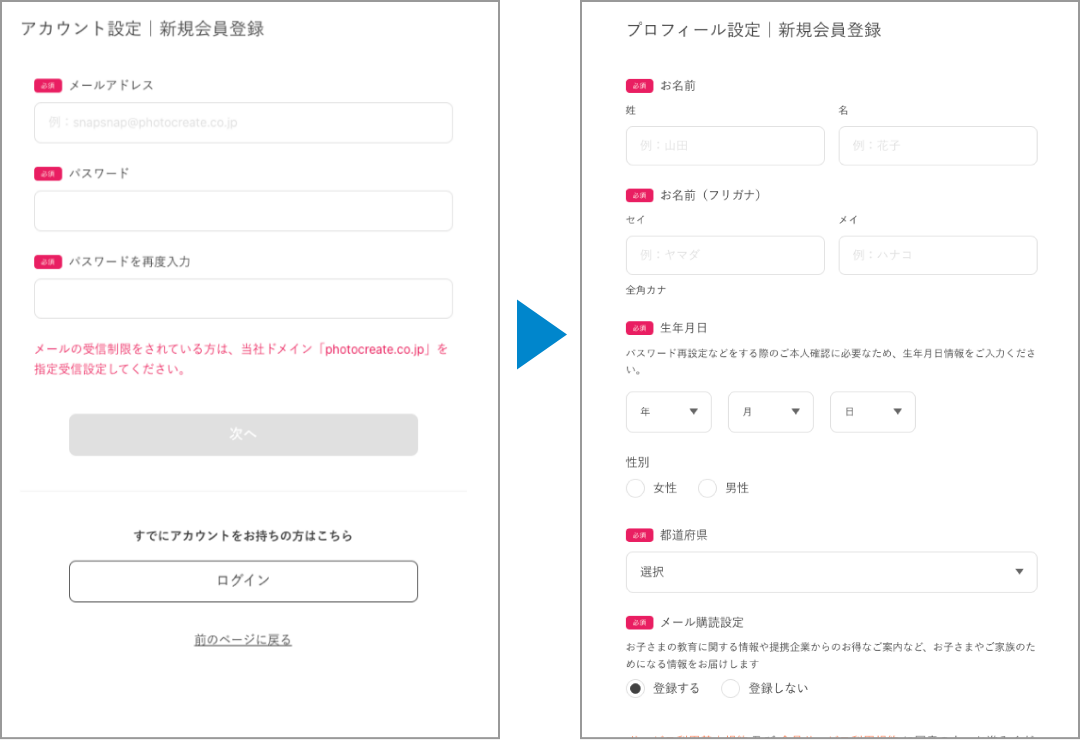1080x740 pixels.
Task: Select the 登録しない radio button
Action: tap(730, 688)
